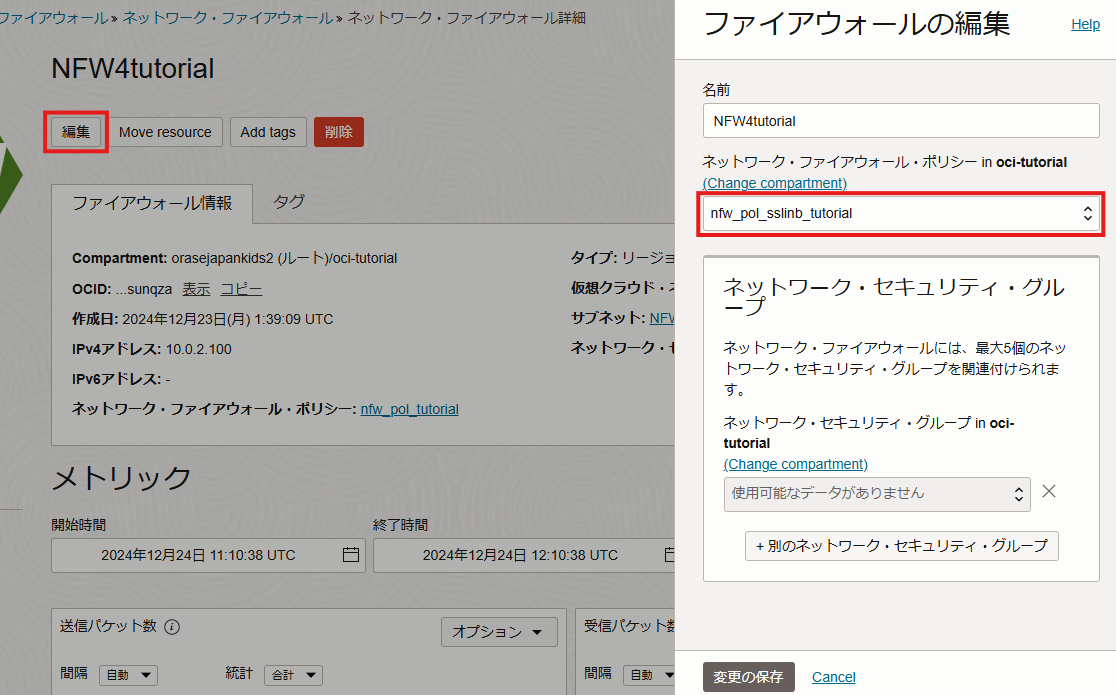Save changes with 変更の保存 button

click(748, 677)
